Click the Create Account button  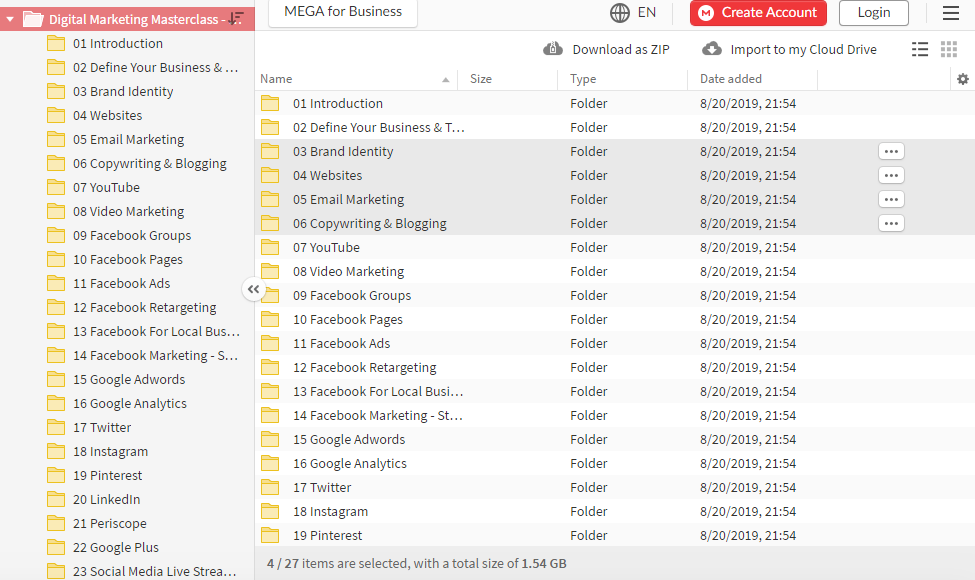[758, 12]
